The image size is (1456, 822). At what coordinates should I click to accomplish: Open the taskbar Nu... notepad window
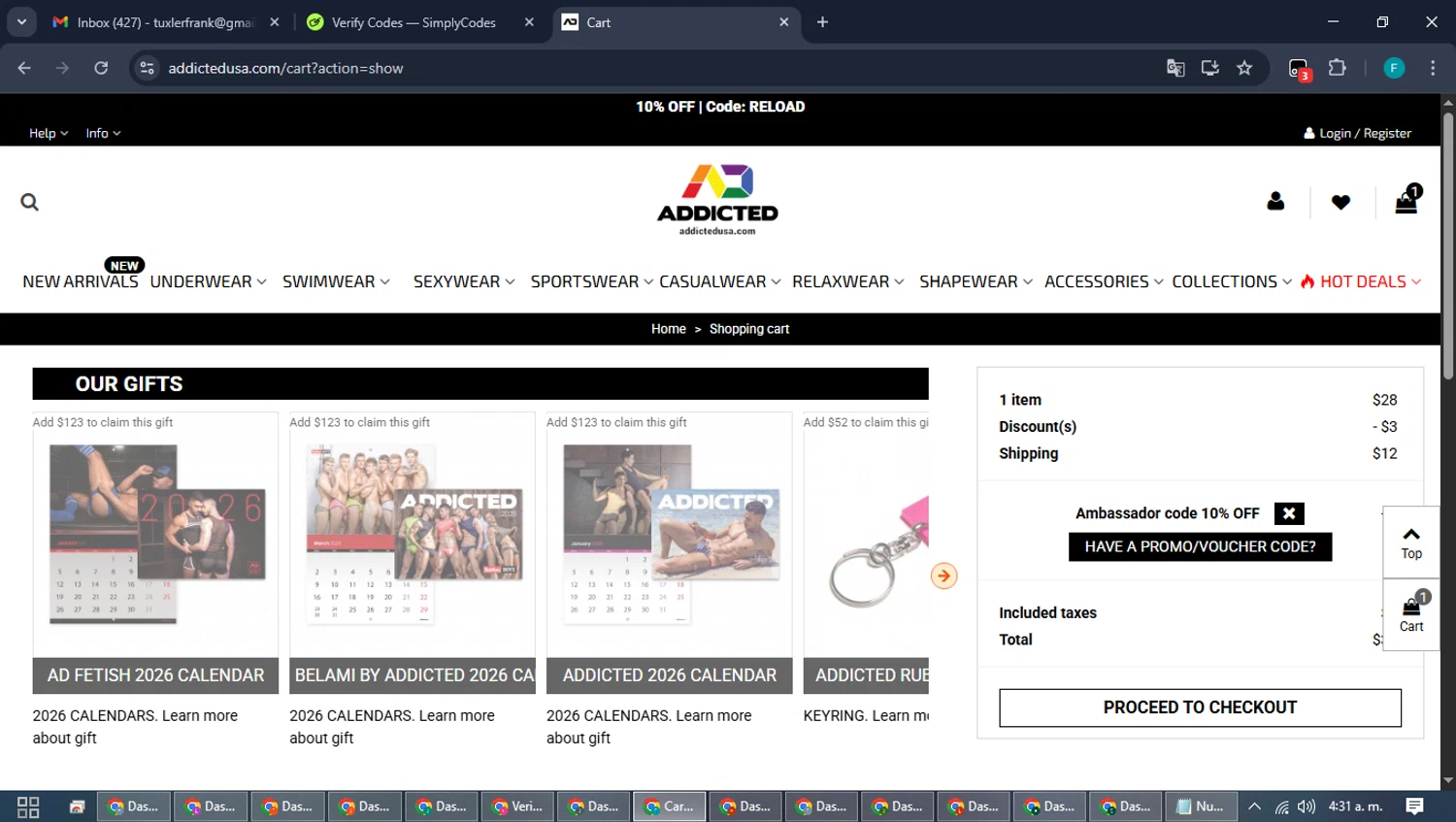tap(1201, 806)
